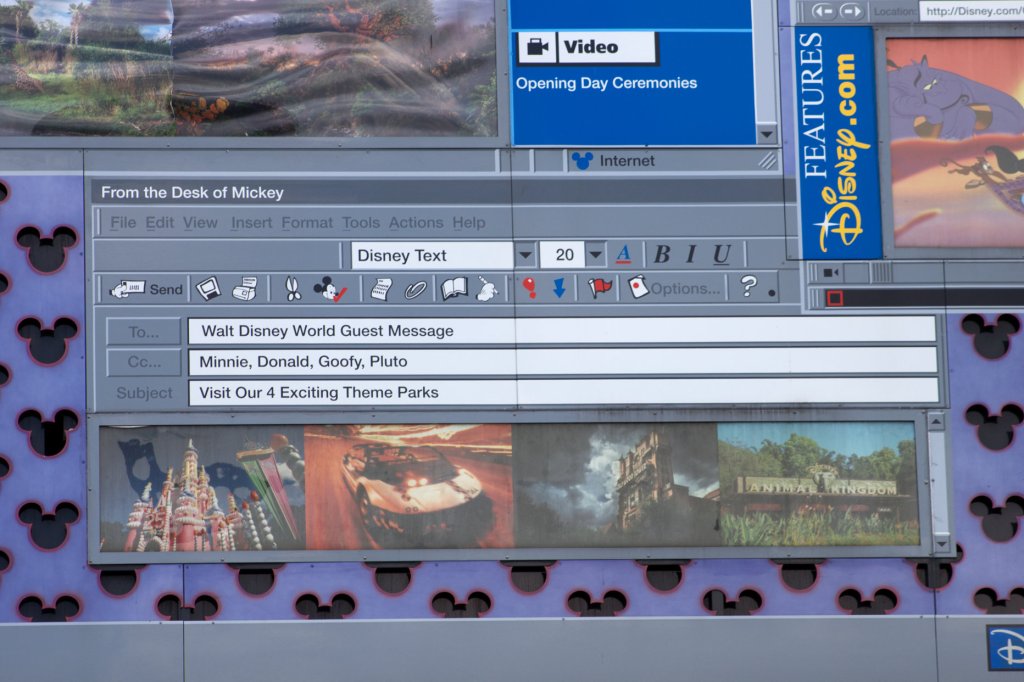Print the message using the printer icon
This screenshot has height=682, width=1024.
[244, 289]
